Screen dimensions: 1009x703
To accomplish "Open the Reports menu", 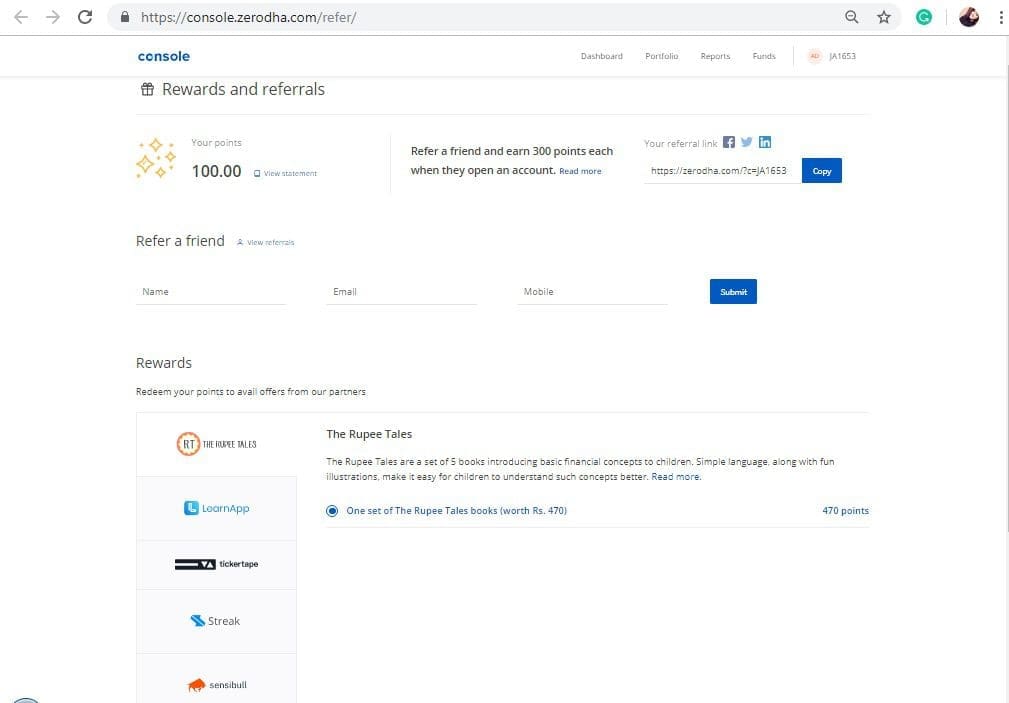I will (x=715, y=56).
